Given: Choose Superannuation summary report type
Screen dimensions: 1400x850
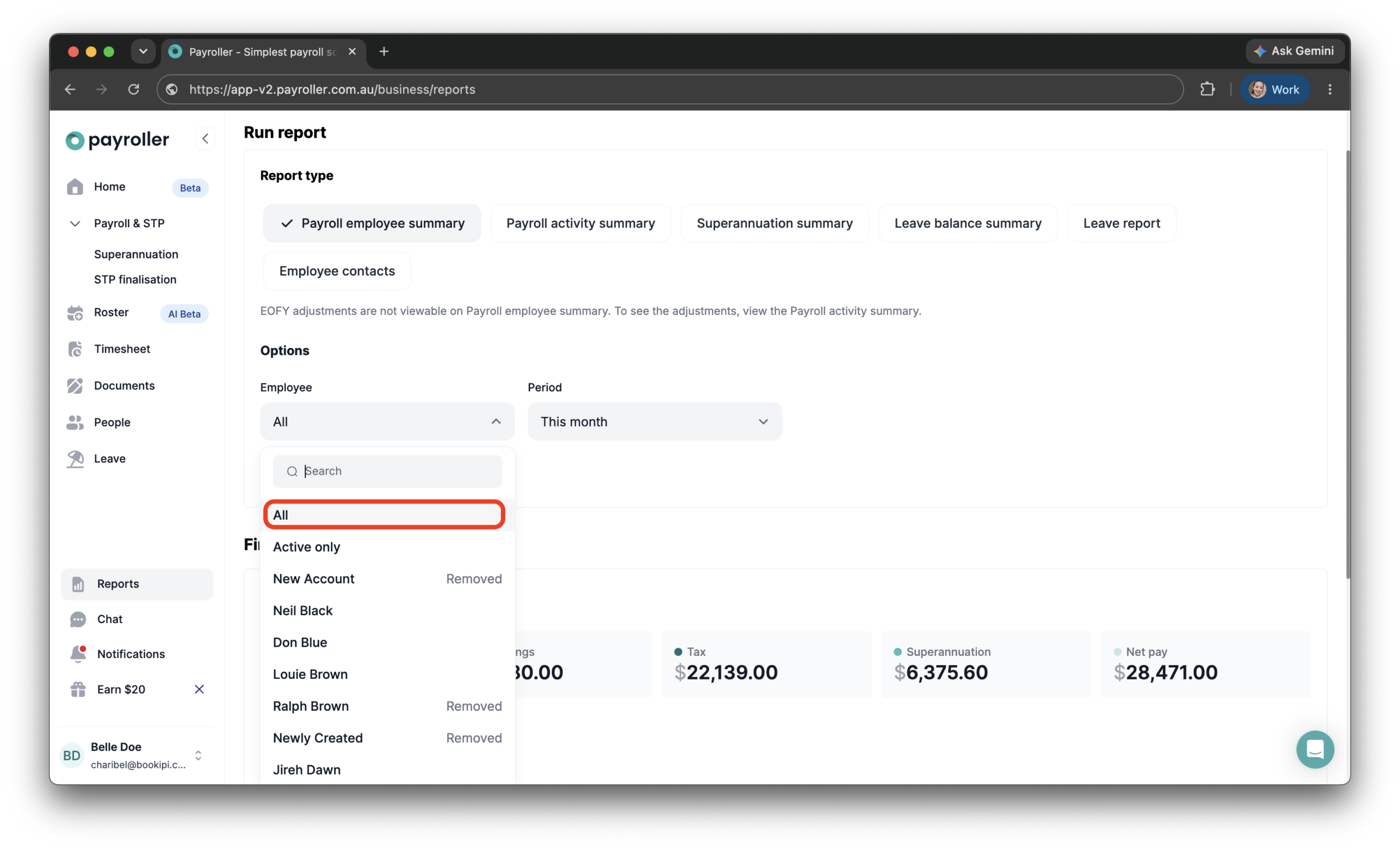Looking at the screenshot, I should 774,223.
